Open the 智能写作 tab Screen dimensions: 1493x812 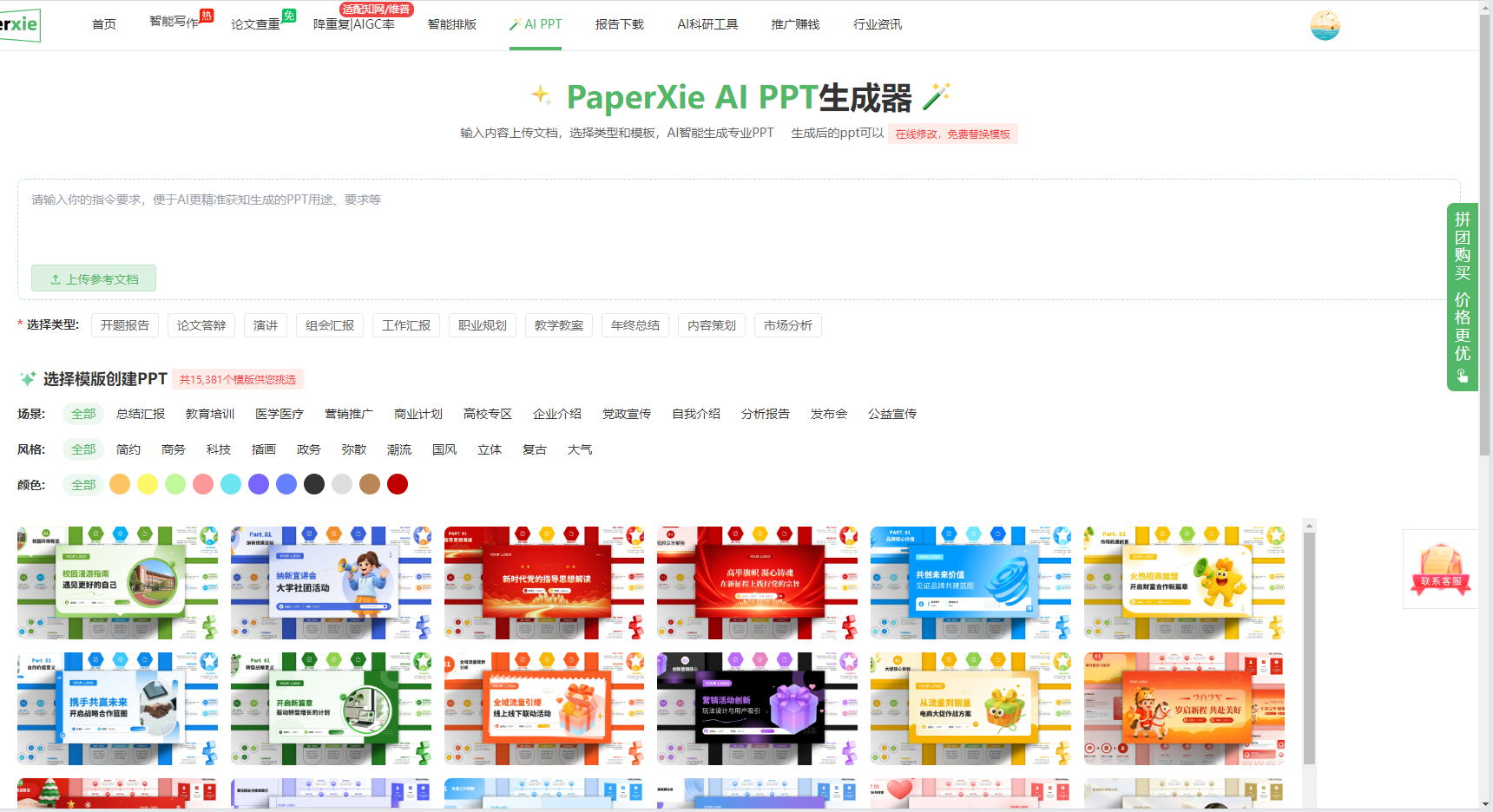click(x=174, y=22)
